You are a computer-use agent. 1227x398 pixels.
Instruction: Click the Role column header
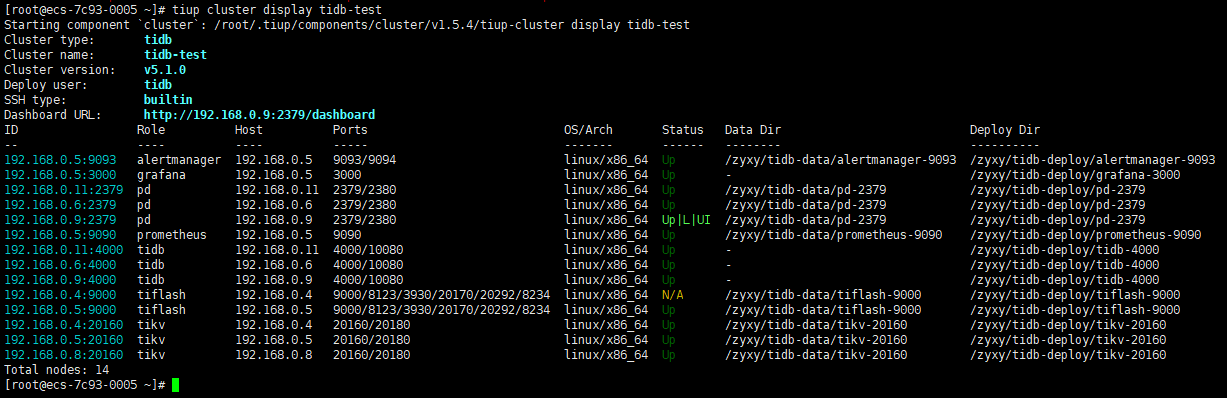click(x=151, y=130)
